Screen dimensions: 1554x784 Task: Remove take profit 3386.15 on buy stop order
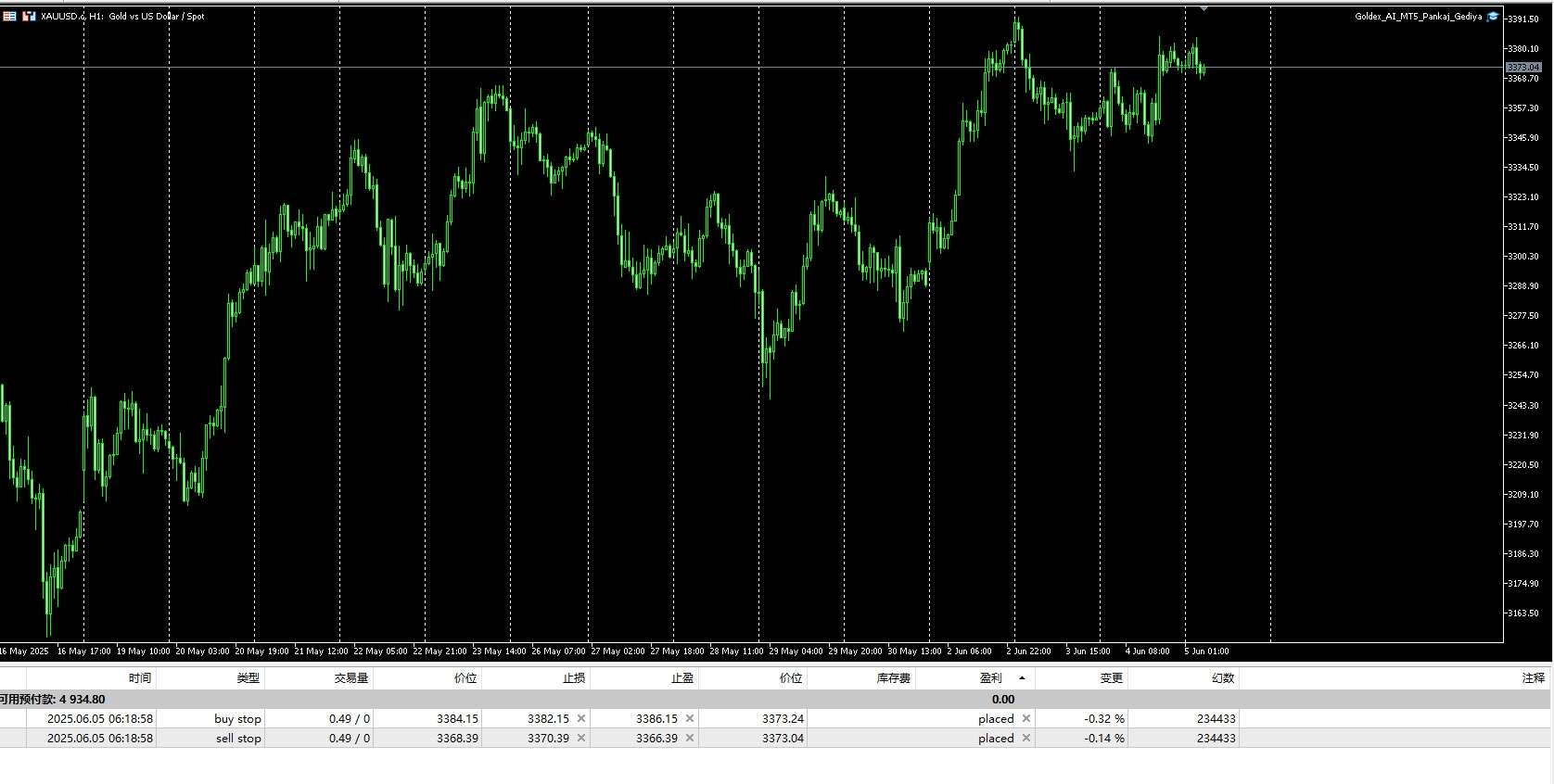tap(690, 718)
